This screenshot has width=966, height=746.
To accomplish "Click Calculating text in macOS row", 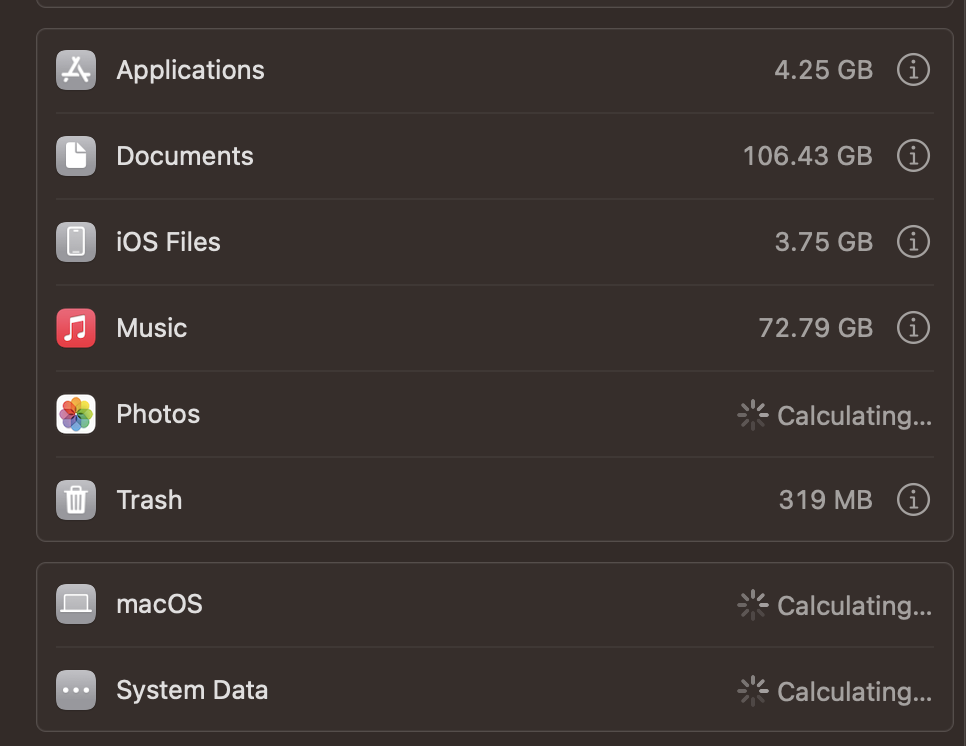I will 854,606.
